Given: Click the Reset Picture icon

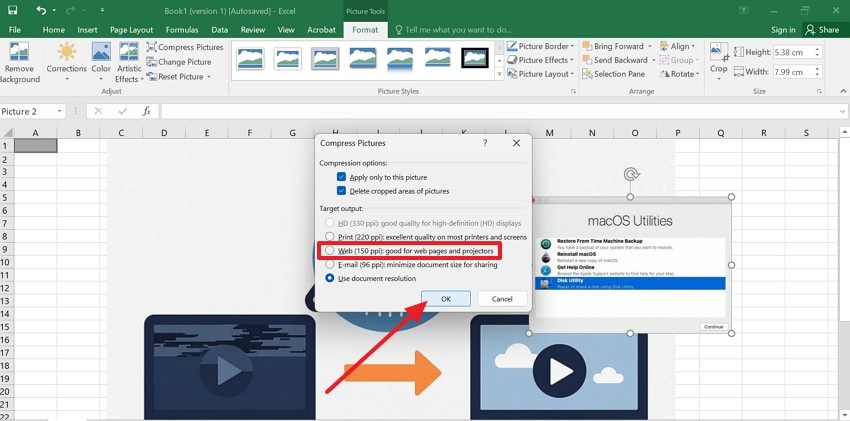Looking at the screenshot, I should click(151, 76).
